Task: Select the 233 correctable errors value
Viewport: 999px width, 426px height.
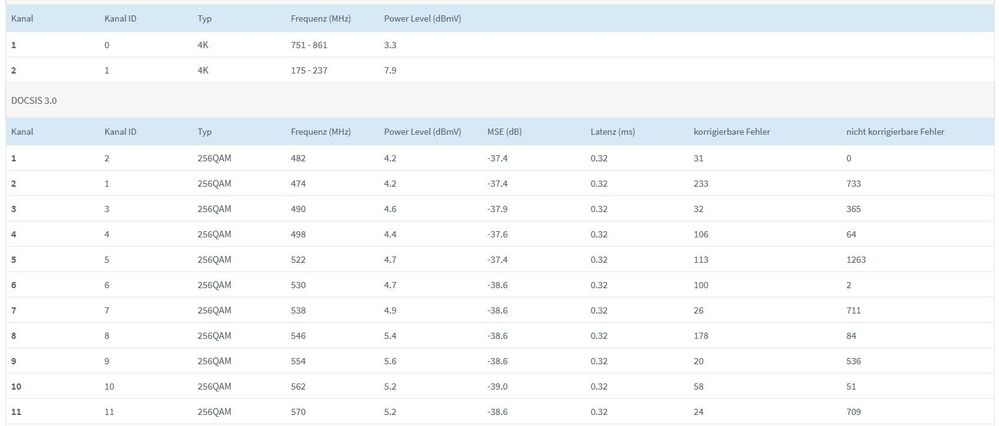Action: coord(701,184)
